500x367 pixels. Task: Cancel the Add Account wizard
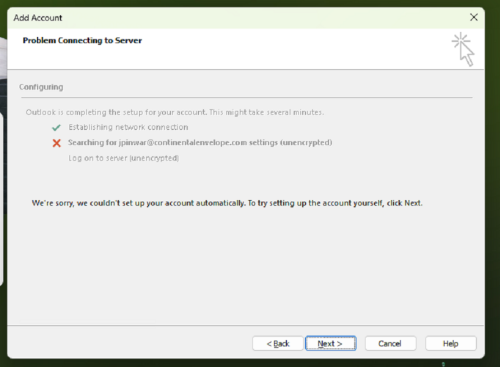(x=390, y=343)
